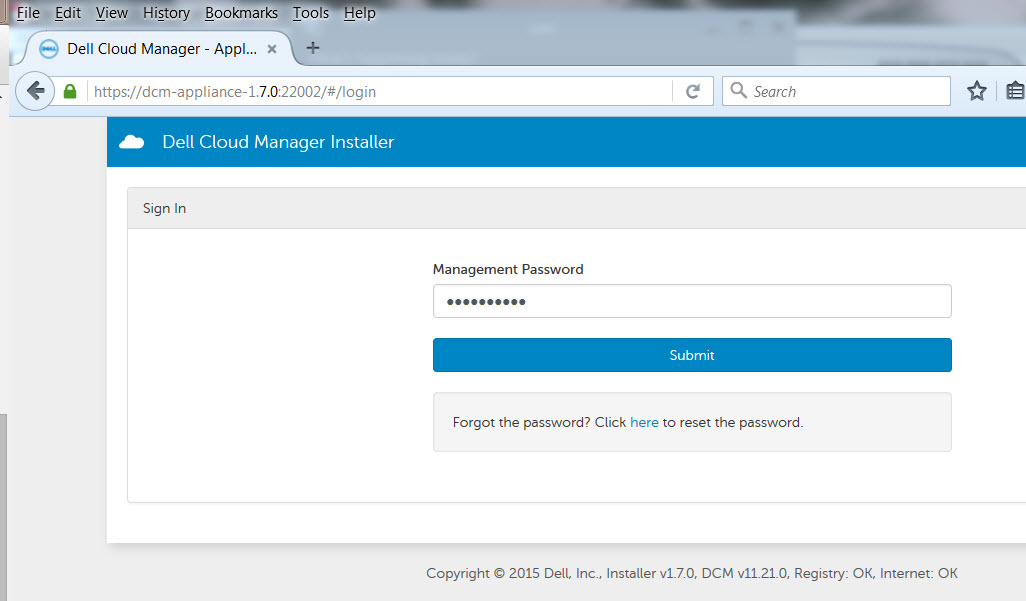Screen dimensions: 1026x601
Task: Open a new tab with the plus button
Action: [313, 48]
